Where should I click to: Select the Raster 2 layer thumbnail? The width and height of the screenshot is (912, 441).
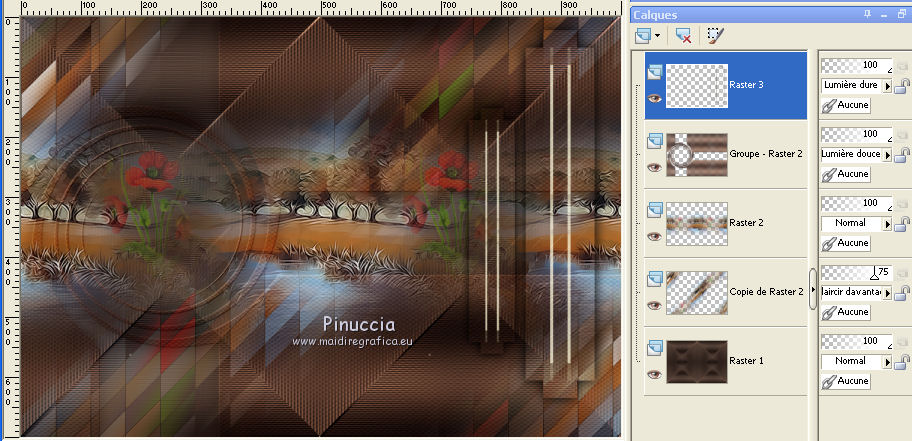coord(697,223)
